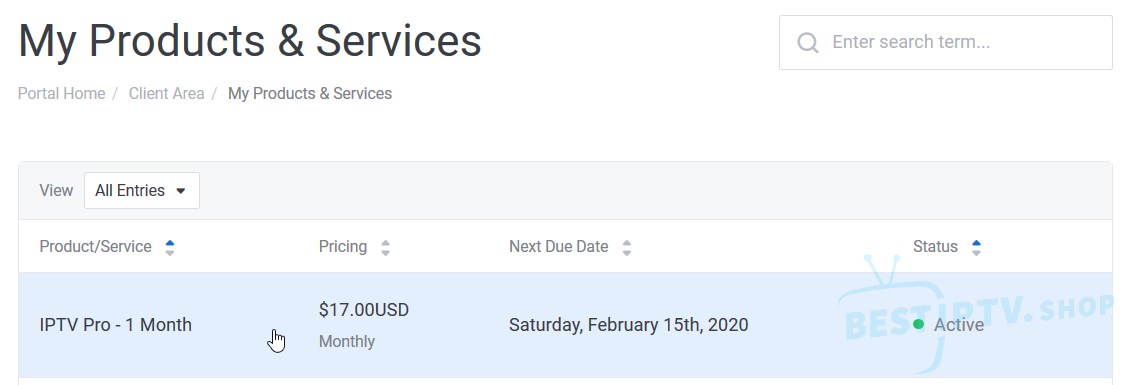Sort by Product/Service column header

96,246
